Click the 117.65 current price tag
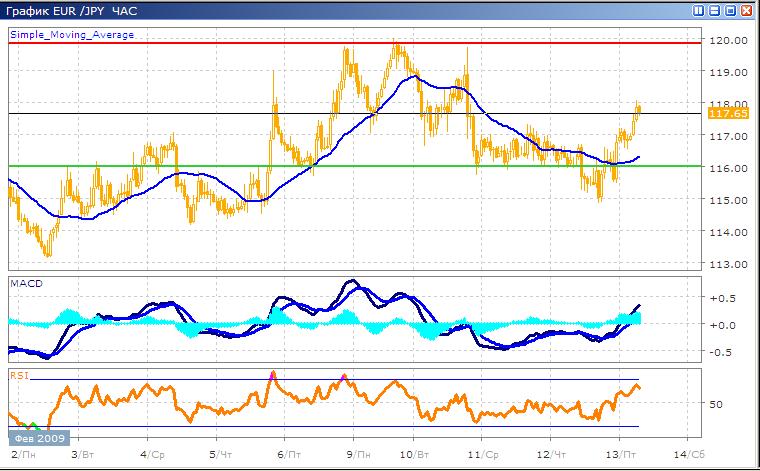 [x=722, y=114]
